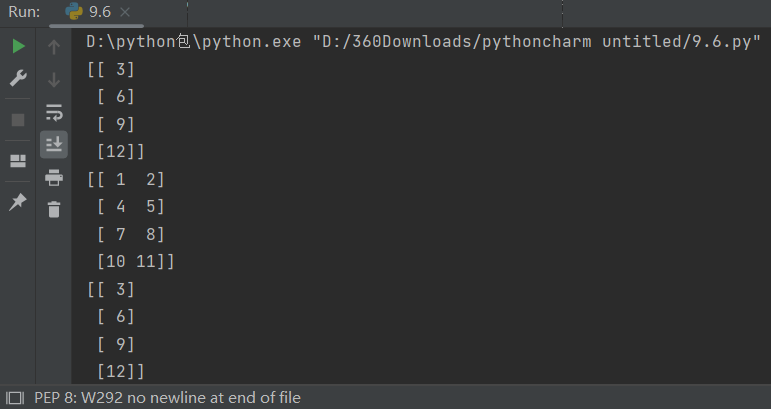Jump down the stack trace arrow

coord(54,79)
